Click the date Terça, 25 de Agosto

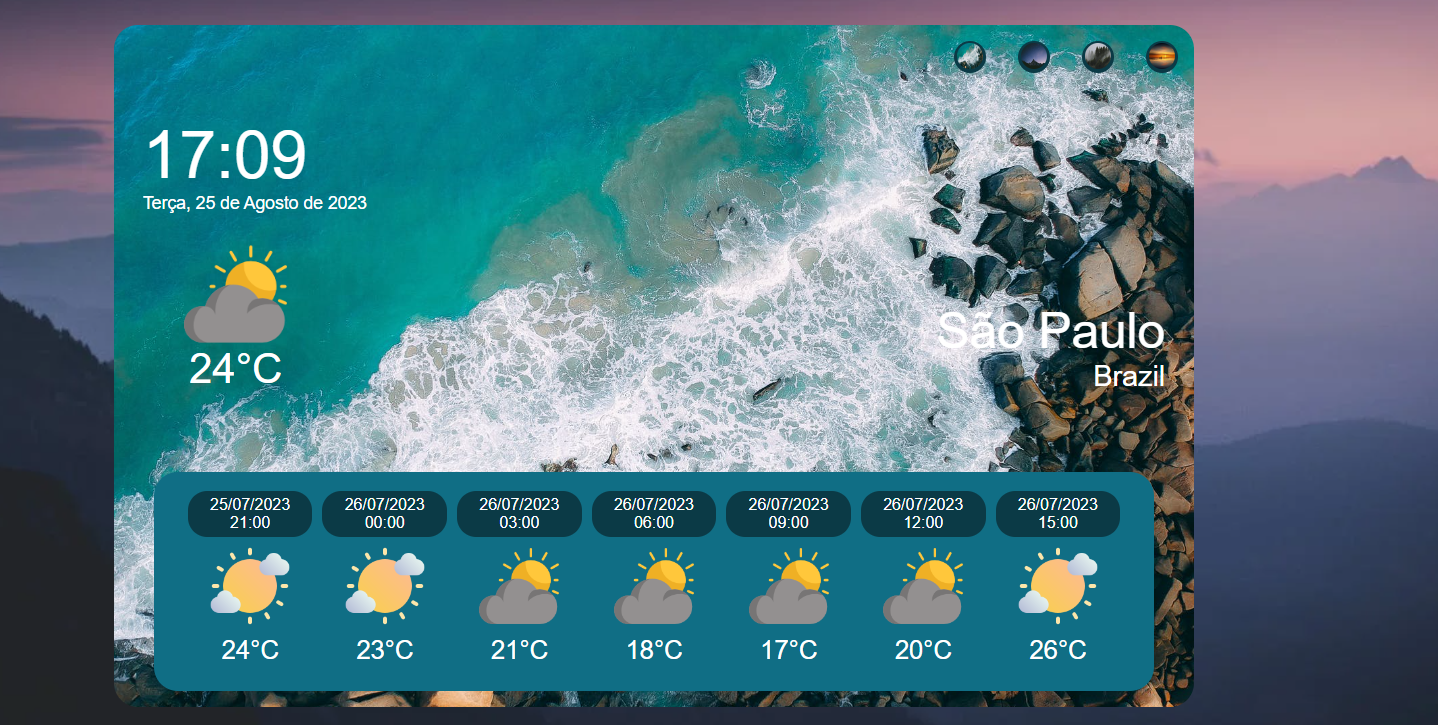click(x=254, y=202)
